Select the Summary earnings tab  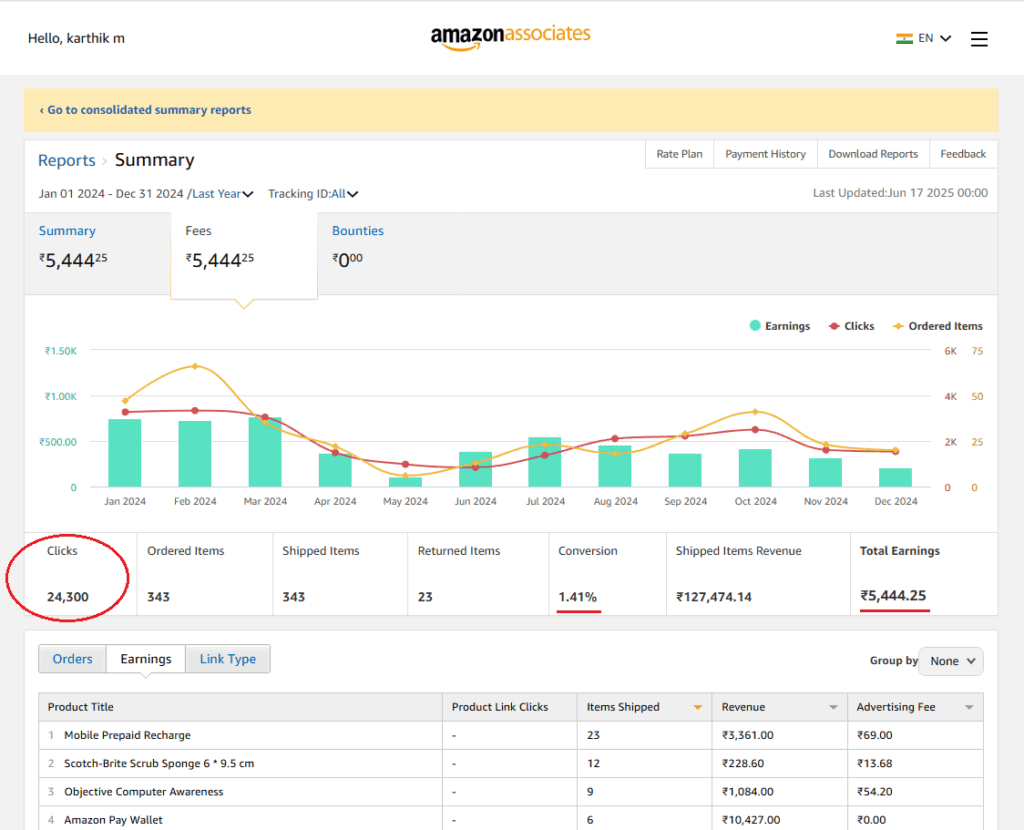[x=97, y=253]
